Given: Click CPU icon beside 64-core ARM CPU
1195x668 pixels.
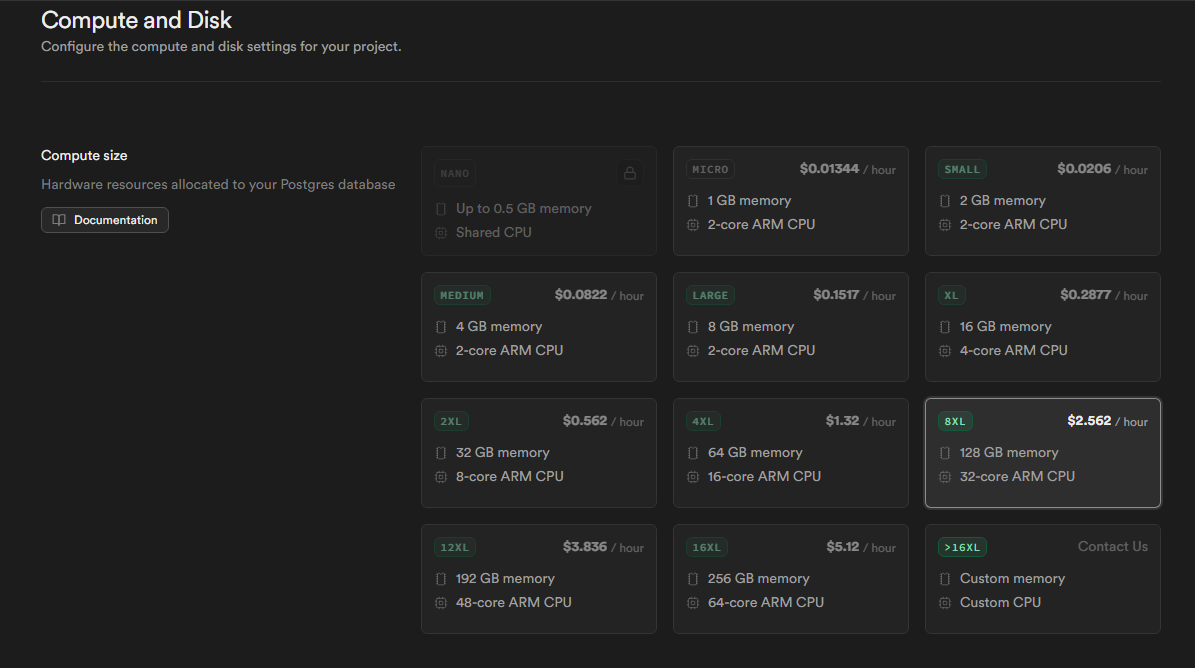Looking at the screenshot, I should point(693,603).
